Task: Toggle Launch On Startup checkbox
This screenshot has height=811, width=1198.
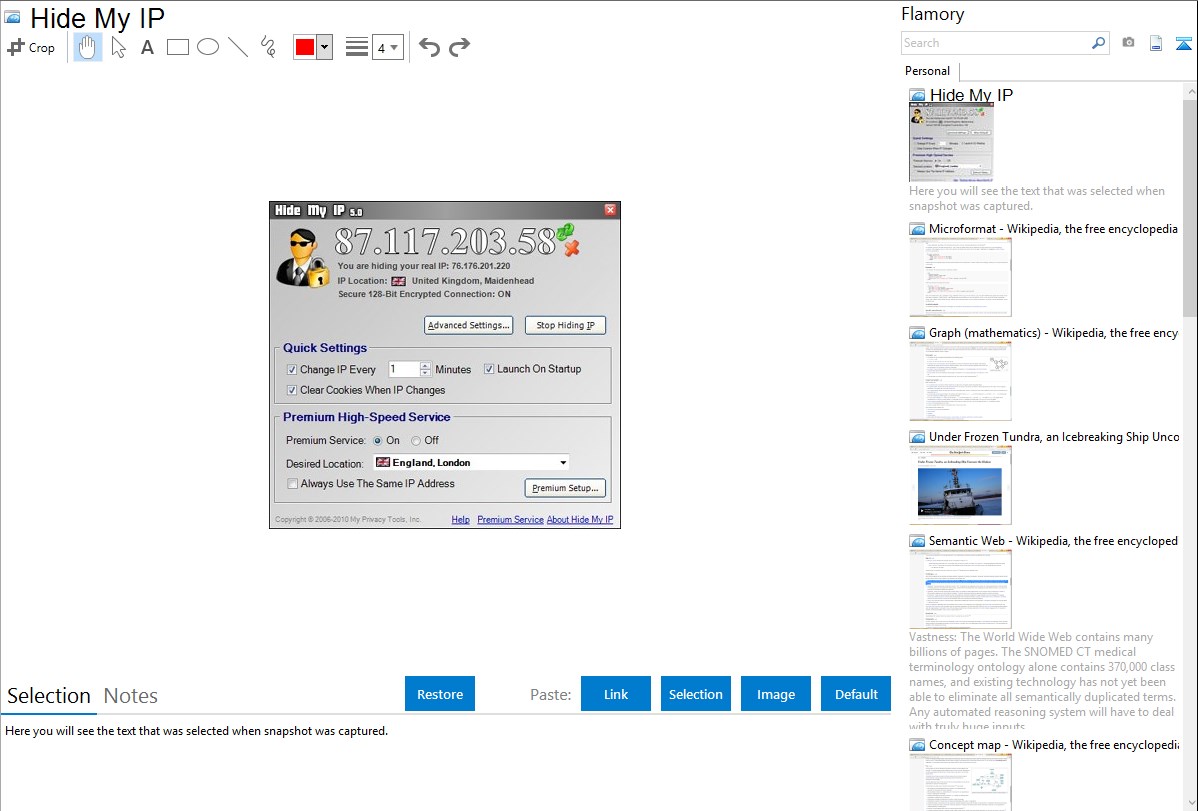Action: pyautogui.click(x=489, y=369)
